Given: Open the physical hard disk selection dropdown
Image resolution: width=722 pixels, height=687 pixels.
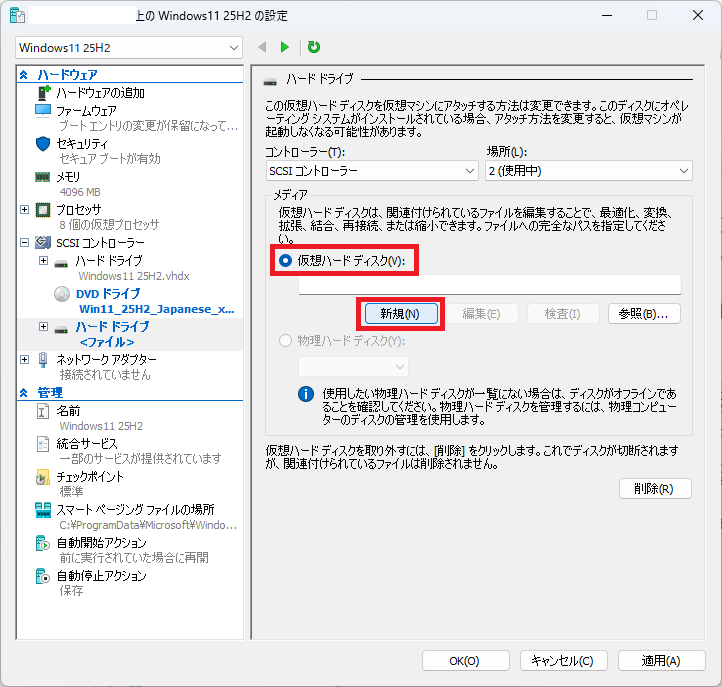Looking at the screenshot, I should click(x=353, y=367).
